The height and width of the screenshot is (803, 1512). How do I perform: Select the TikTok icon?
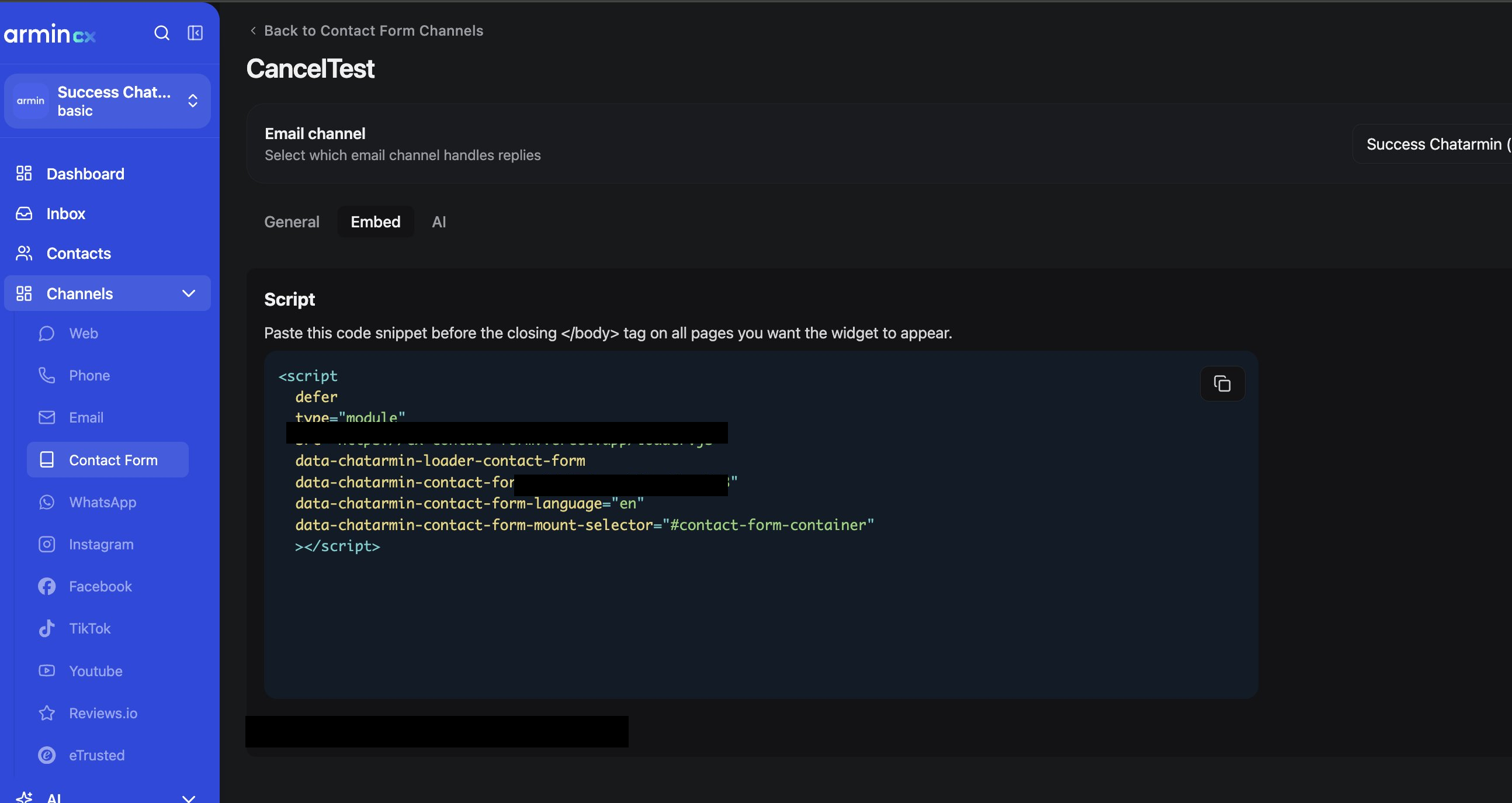[x=46, y=628]
